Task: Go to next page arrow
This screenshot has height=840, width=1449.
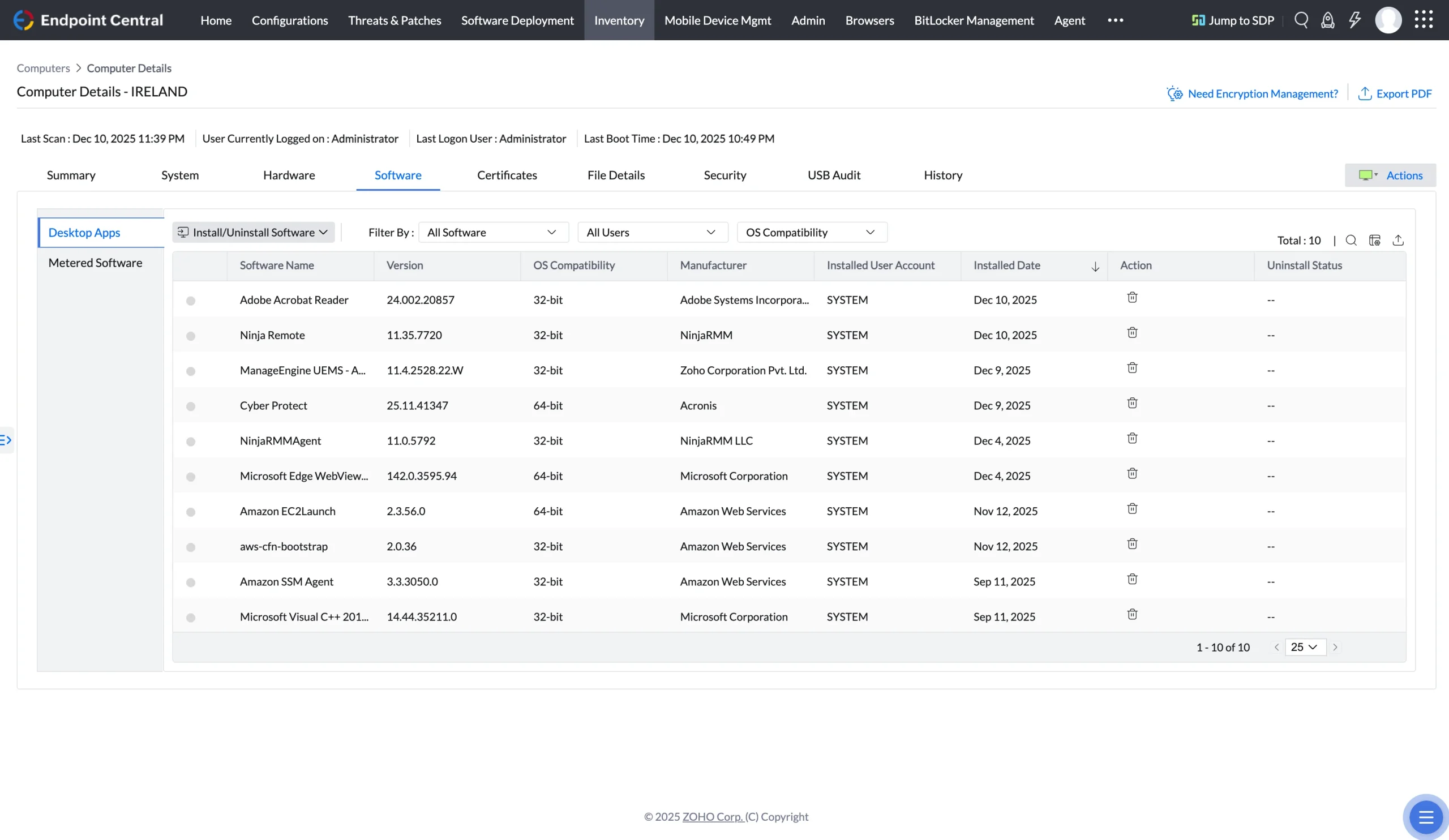Action: (1335, 648)
